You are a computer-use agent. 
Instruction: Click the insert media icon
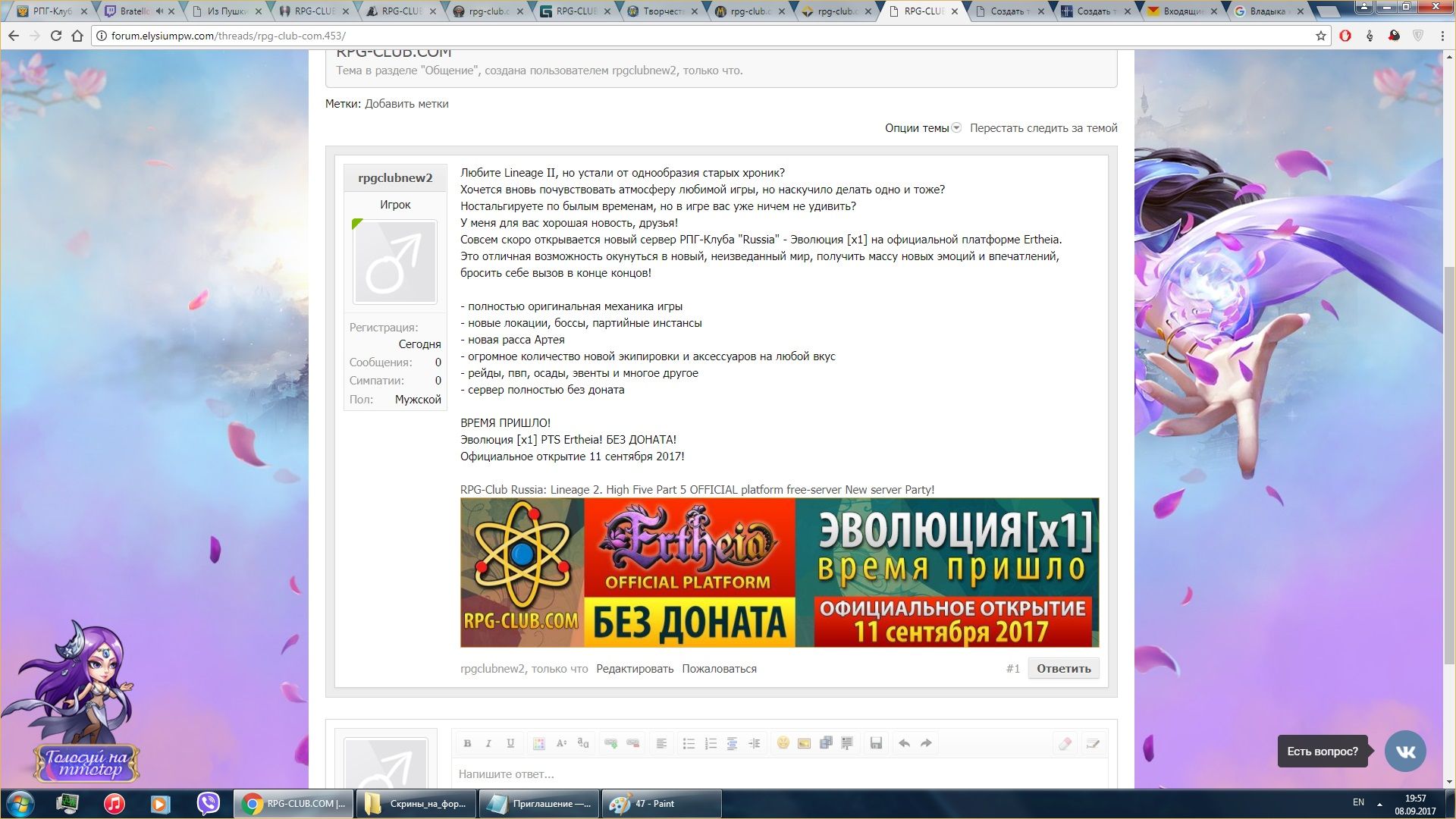pos(826,743)
